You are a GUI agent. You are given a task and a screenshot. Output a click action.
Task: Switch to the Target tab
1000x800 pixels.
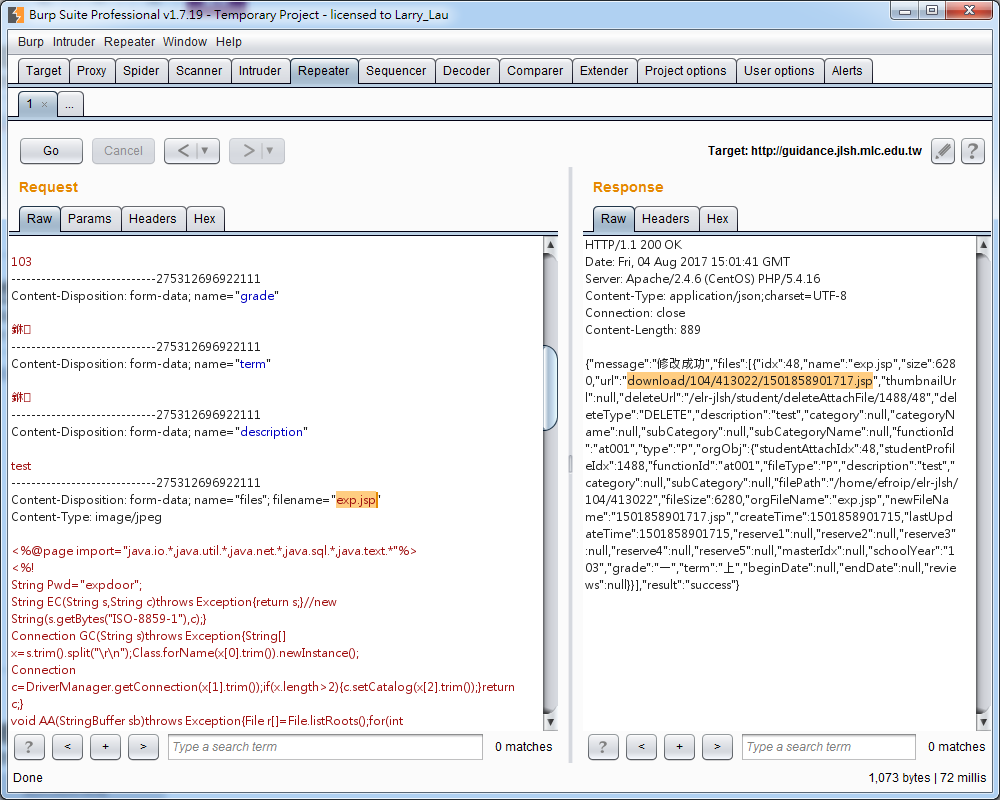[43, 71]
